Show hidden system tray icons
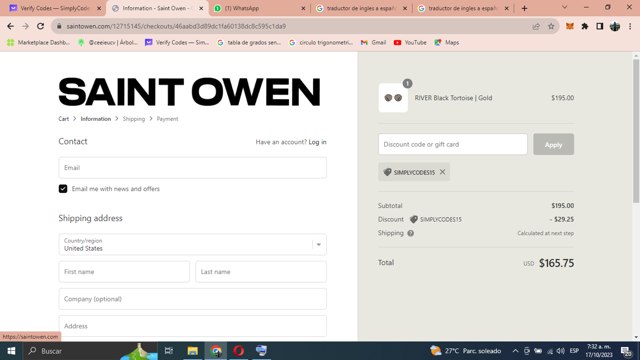The width and height of the screenshot is (640, 360). [515, 351]
